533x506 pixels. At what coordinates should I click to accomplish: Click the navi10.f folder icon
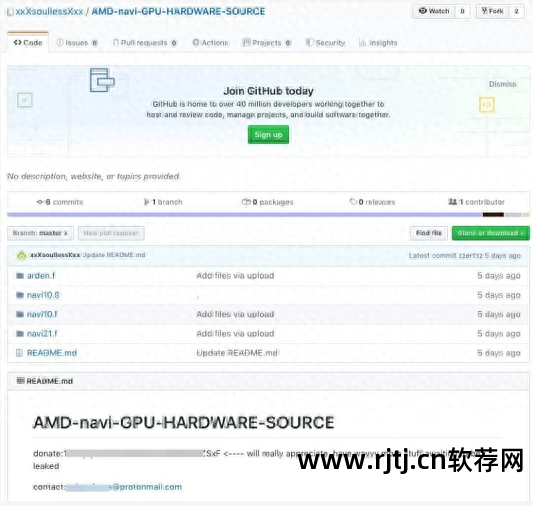pos(20,314)
